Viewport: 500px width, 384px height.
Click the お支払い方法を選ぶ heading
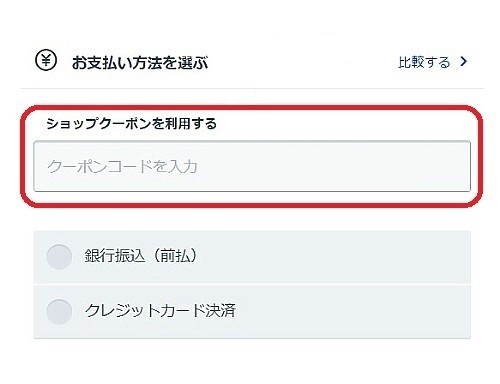[x=140, y=63]
